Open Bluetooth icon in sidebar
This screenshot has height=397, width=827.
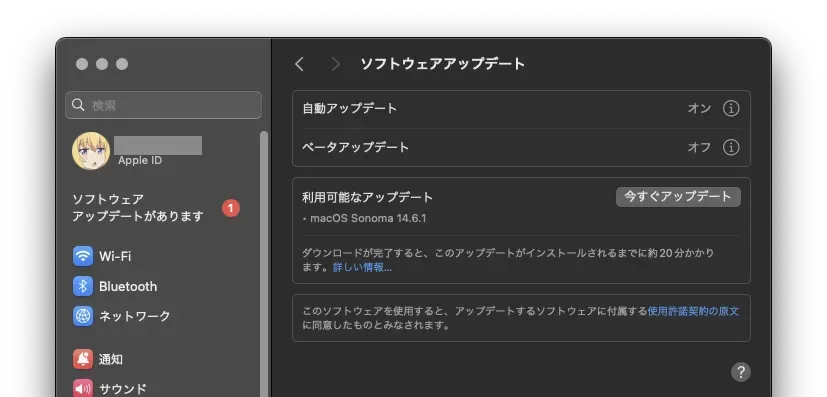coord(83,286)
